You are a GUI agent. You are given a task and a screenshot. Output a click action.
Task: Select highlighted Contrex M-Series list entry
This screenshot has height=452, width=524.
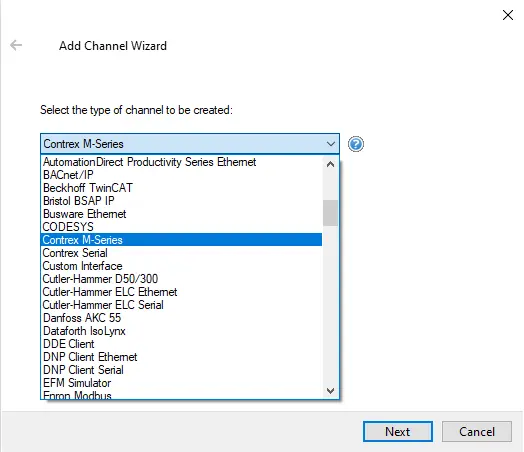pos(181,240)
